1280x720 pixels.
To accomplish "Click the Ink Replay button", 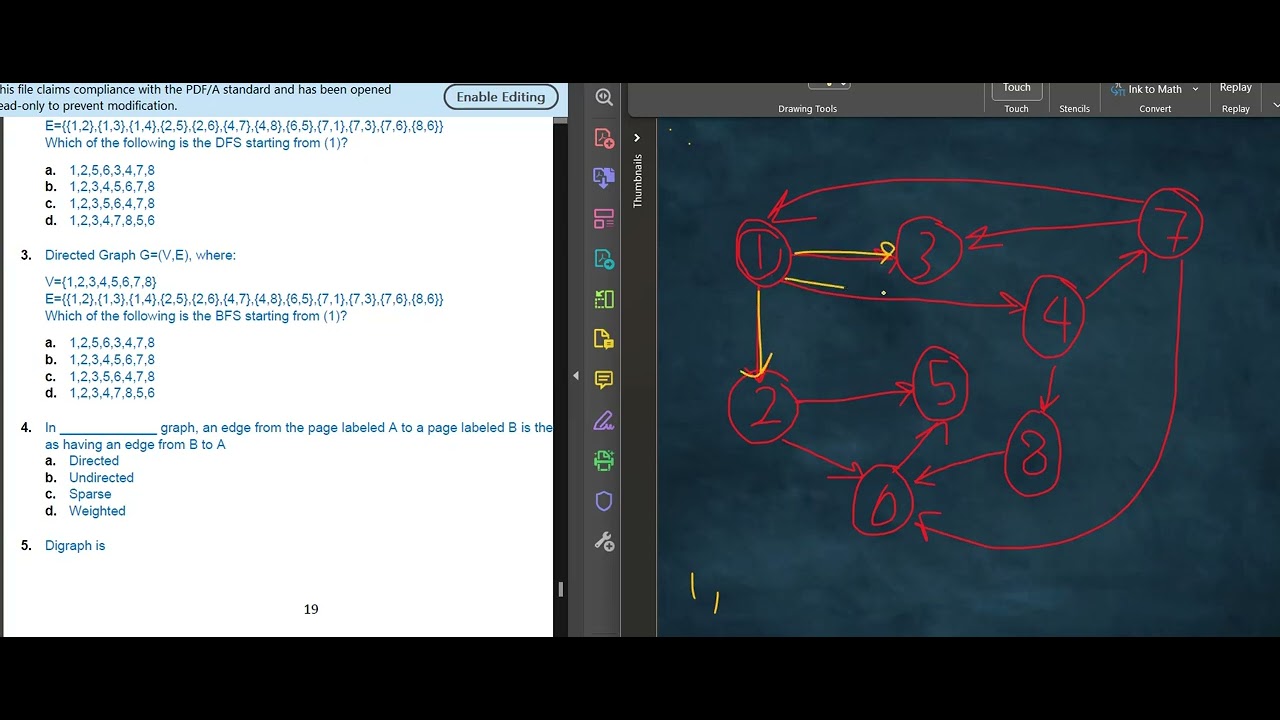I will click(x=1236, y=88).
